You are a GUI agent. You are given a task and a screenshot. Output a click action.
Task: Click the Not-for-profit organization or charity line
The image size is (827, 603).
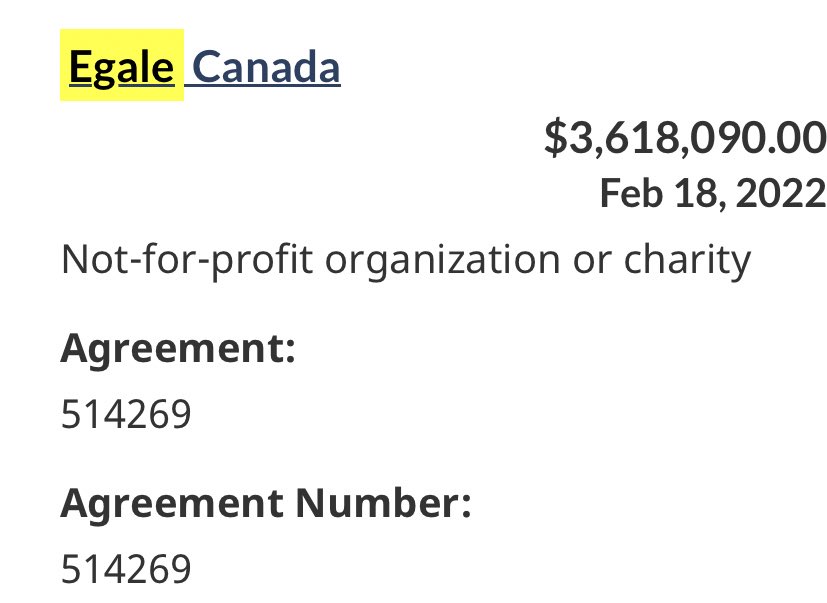coord(405,260)
